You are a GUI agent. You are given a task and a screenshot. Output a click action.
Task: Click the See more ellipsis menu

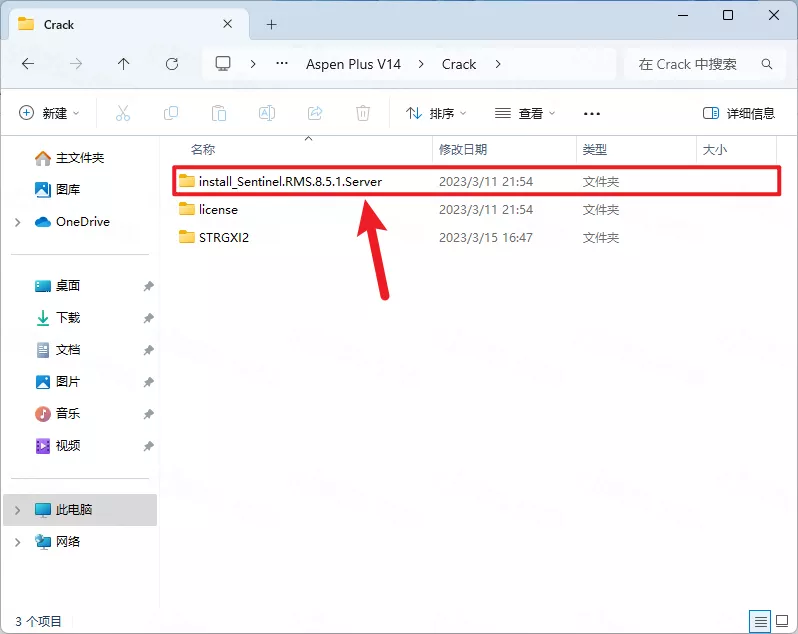[x=592, y=113]
